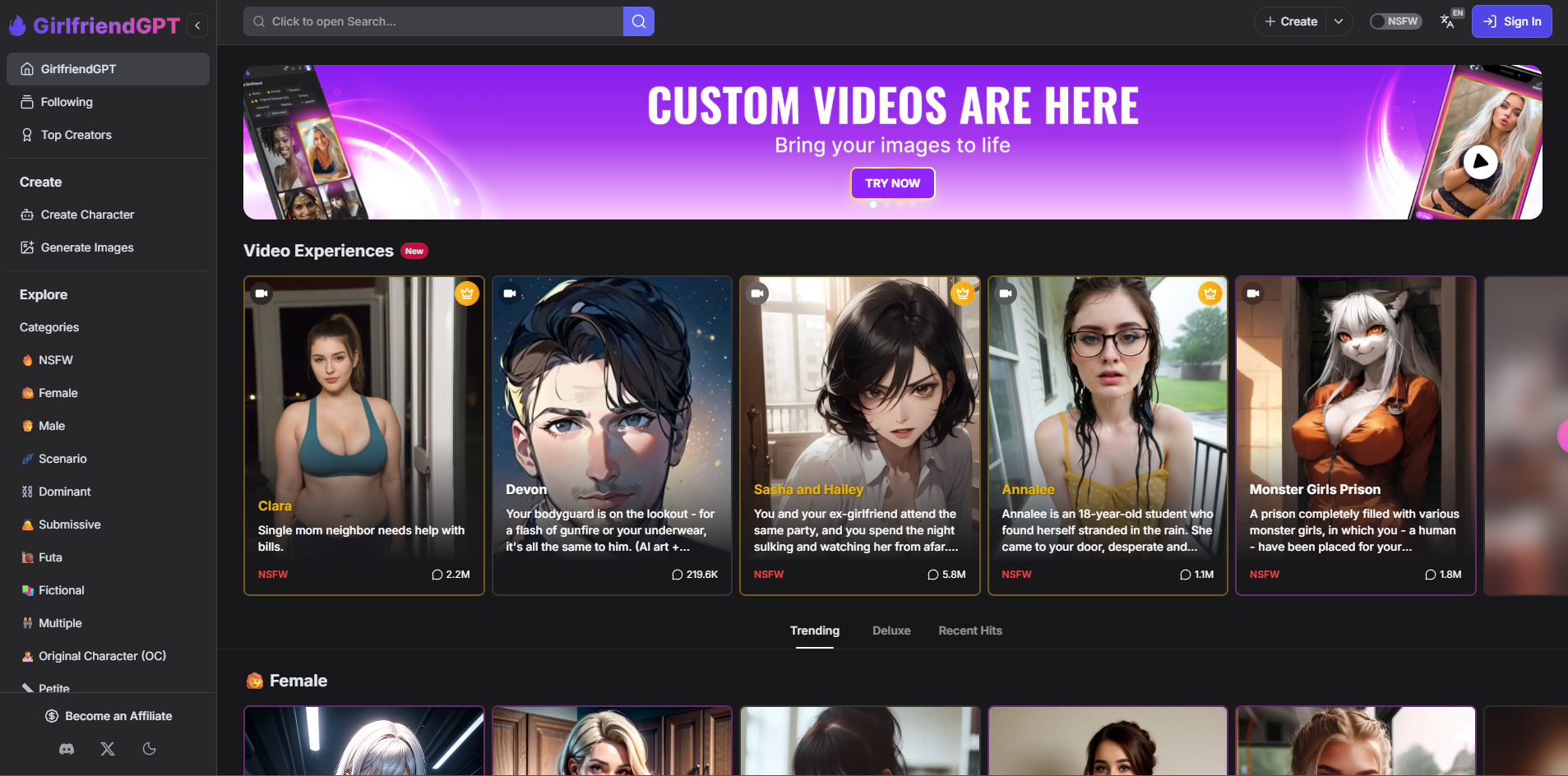The image size is (1568, 776).
Task: Click the Categories link in Explore
Action: pyautogui.click(x=49, y=327)
